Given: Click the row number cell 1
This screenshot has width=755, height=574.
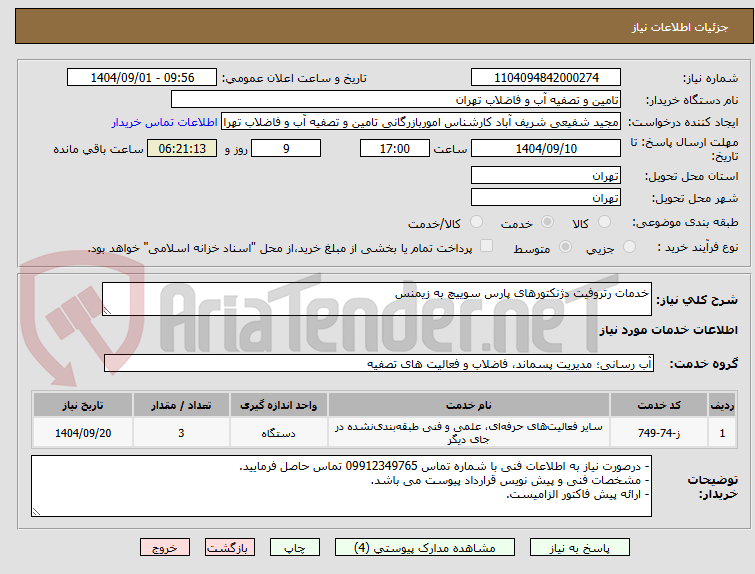Looking at the screenshot, I should click(722, 433).
